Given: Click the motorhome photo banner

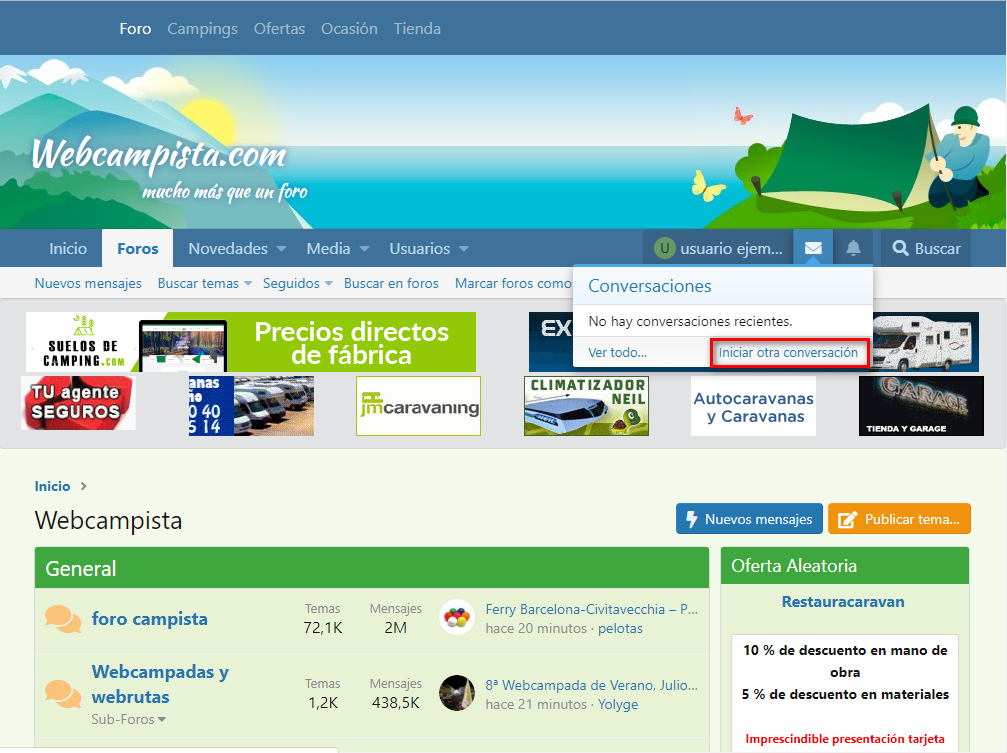Looking at the screenshot, I should (925, 342).
